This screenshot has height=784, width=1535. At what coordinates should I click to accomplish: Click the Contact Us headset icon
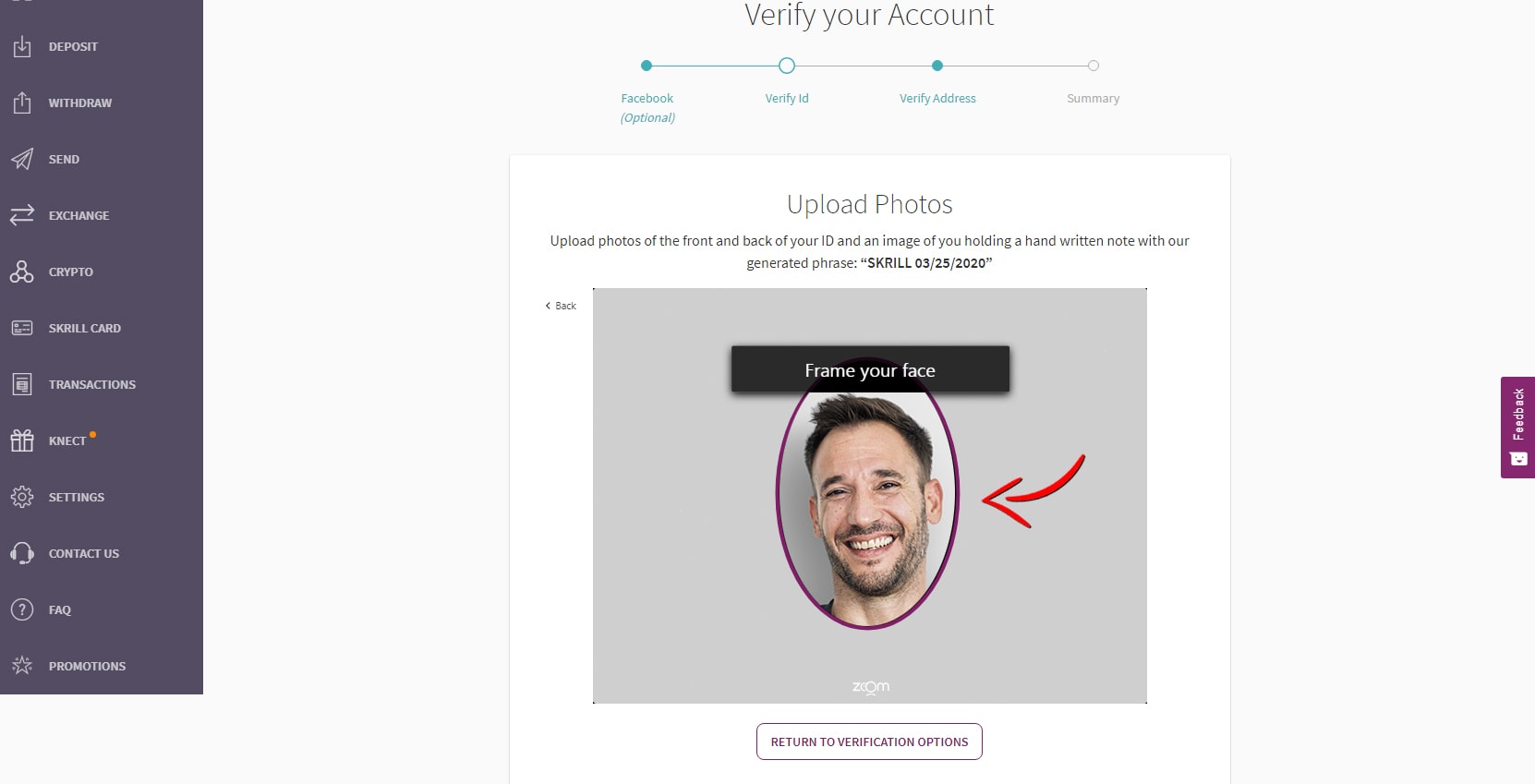(x=22, y=553)
